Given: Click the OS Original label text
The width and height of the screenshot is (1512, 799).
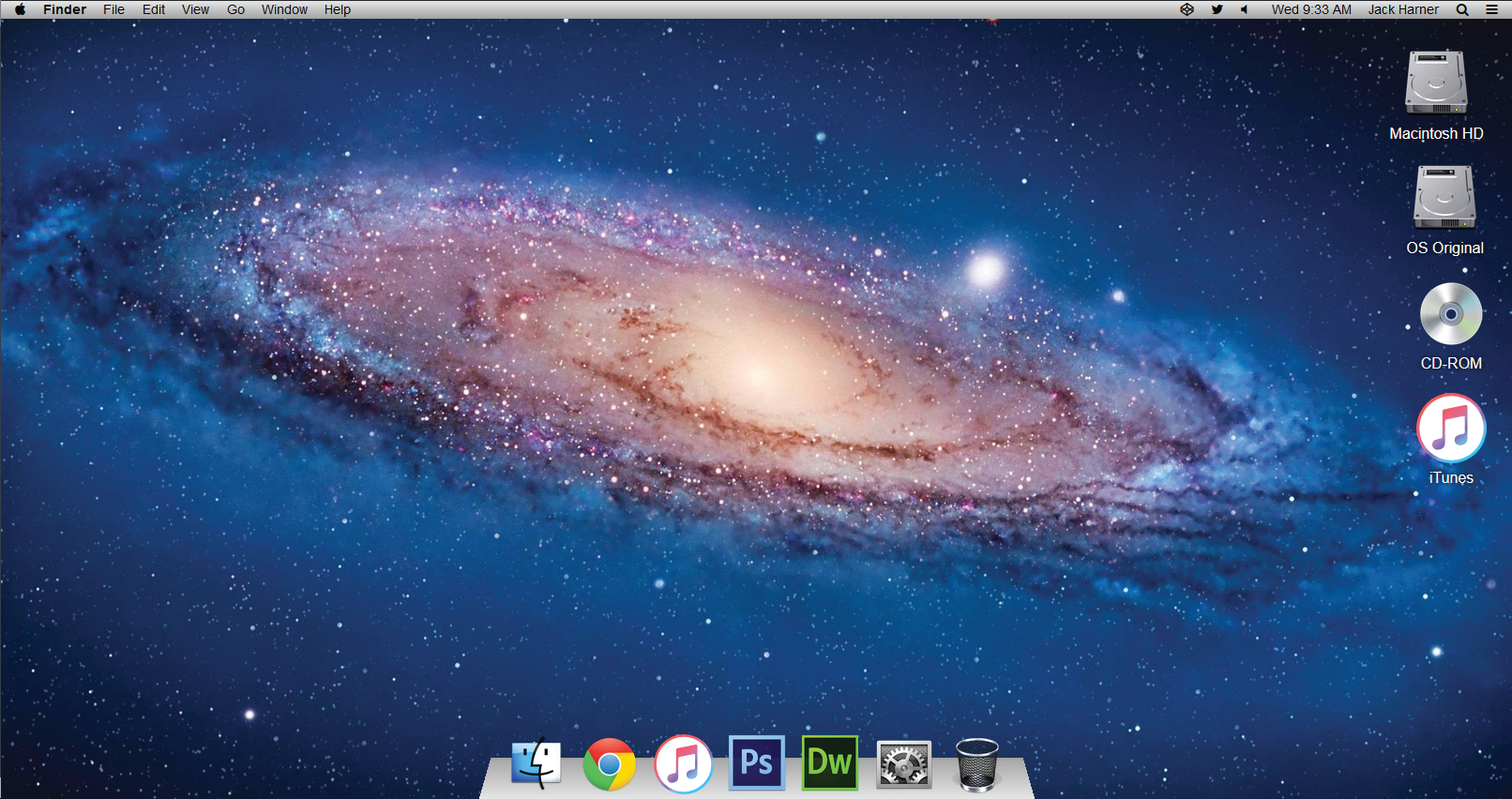Looking at the screenshot, I should pos(1444,248).
